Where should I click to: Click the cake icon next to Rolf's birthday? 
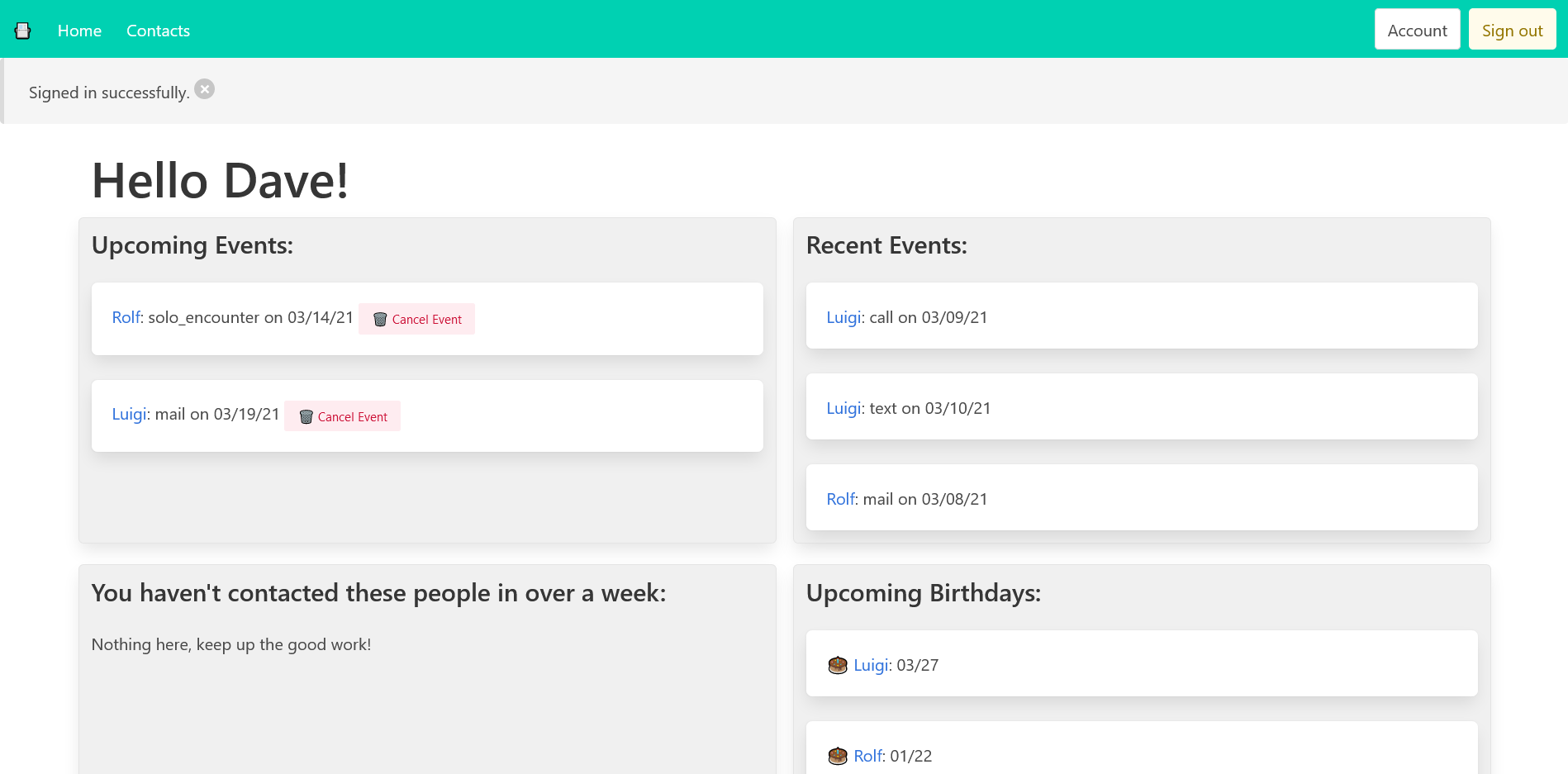click(837, 756)
